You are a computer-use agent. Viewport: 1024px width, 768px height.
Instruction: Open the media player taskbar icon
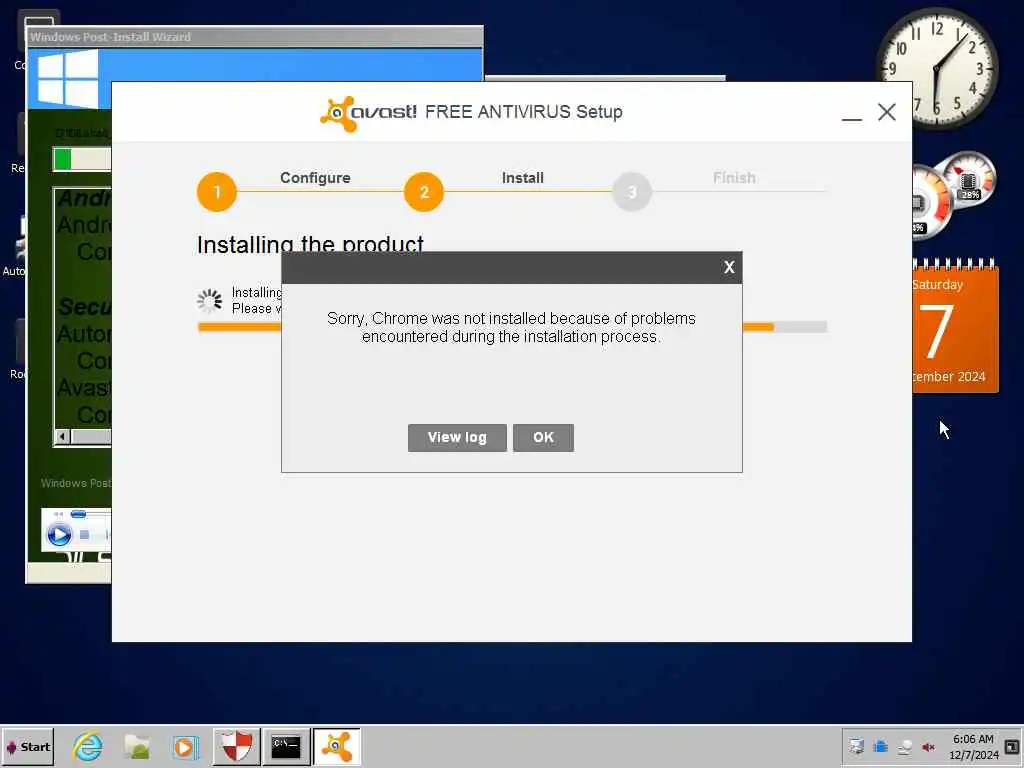185,747
